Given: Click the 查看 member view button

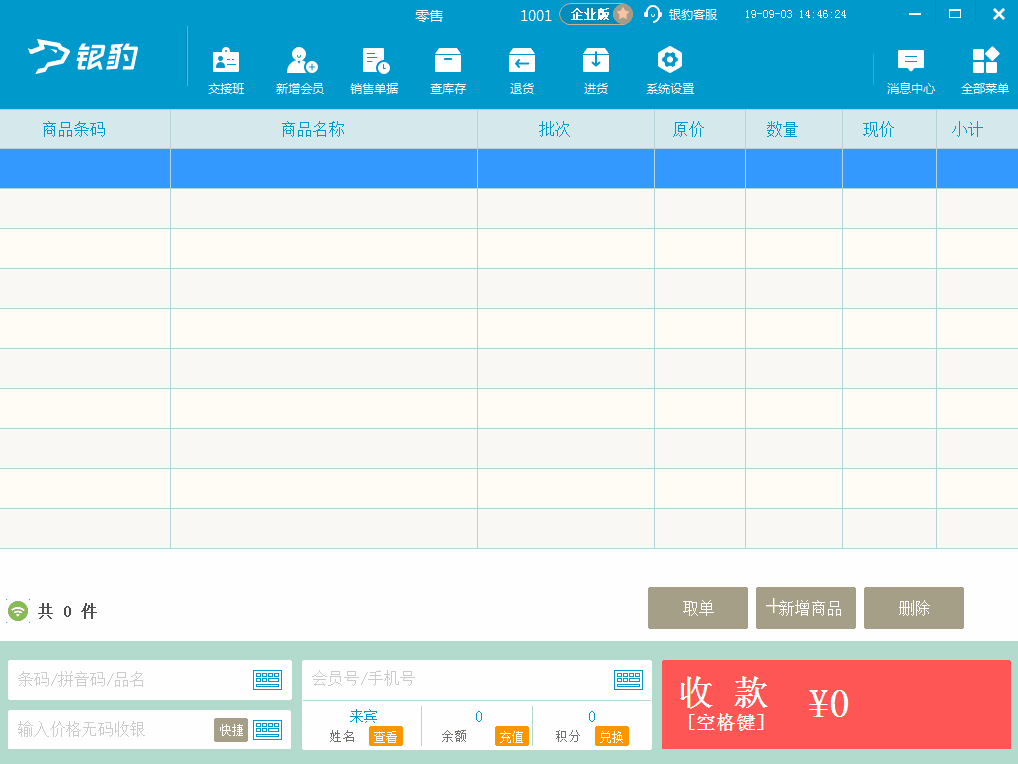Looking at the screenshot, I should pyautogui.click(x=386, y=737).
